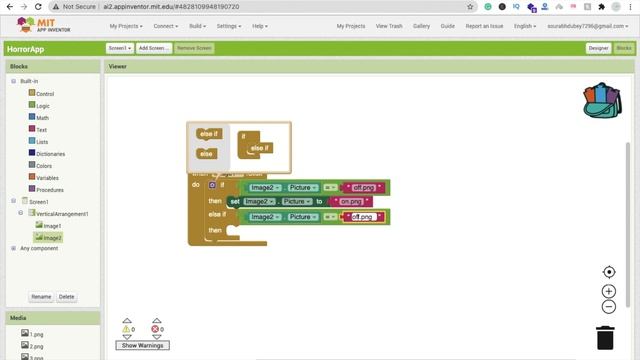
Task: Open the My Projects dropdown menu
Action: pyautogui.click(x=126, y=26)
